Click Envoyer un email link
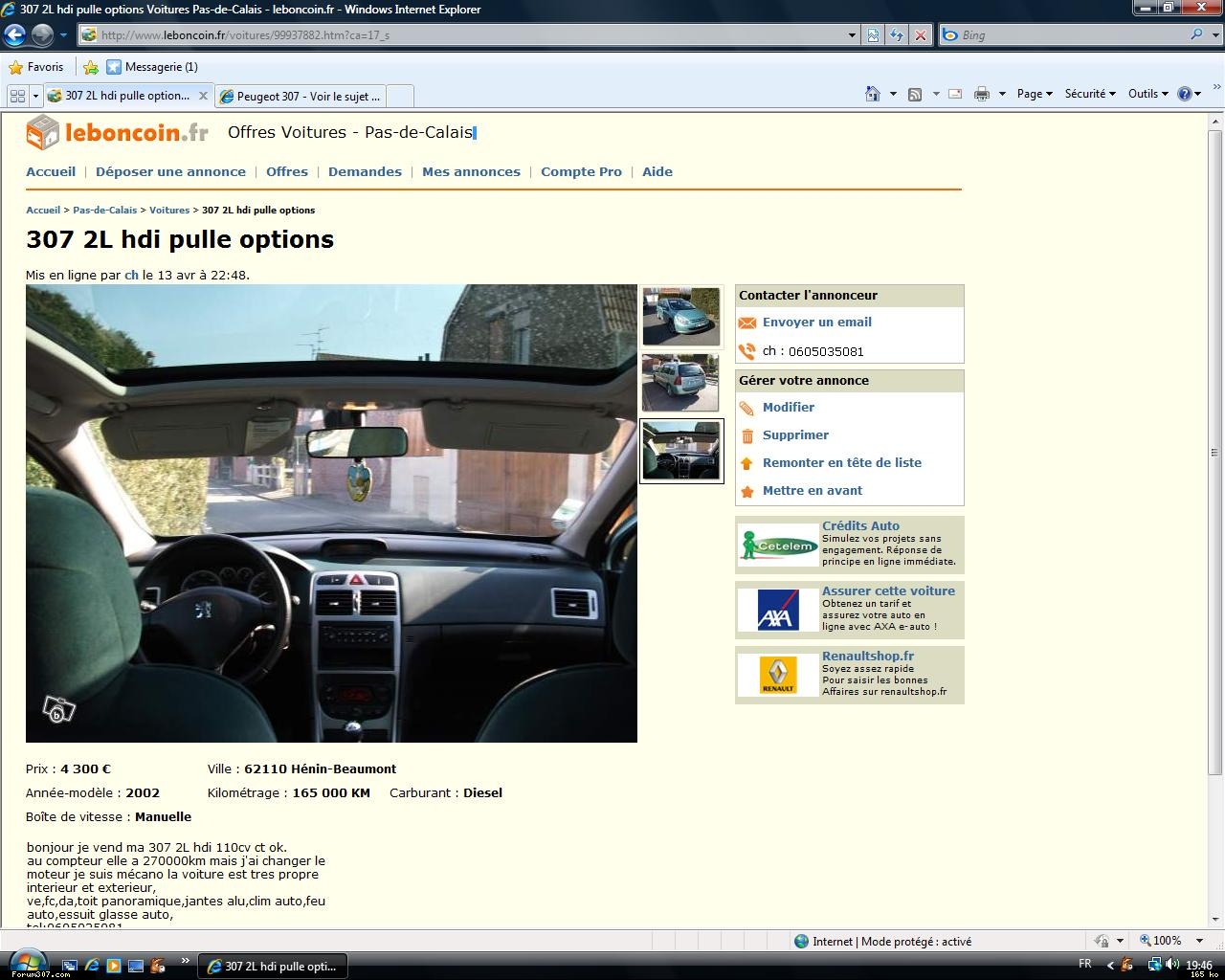Image resolution: width=1225 pixels, height=980 pixels. [816, 323]
